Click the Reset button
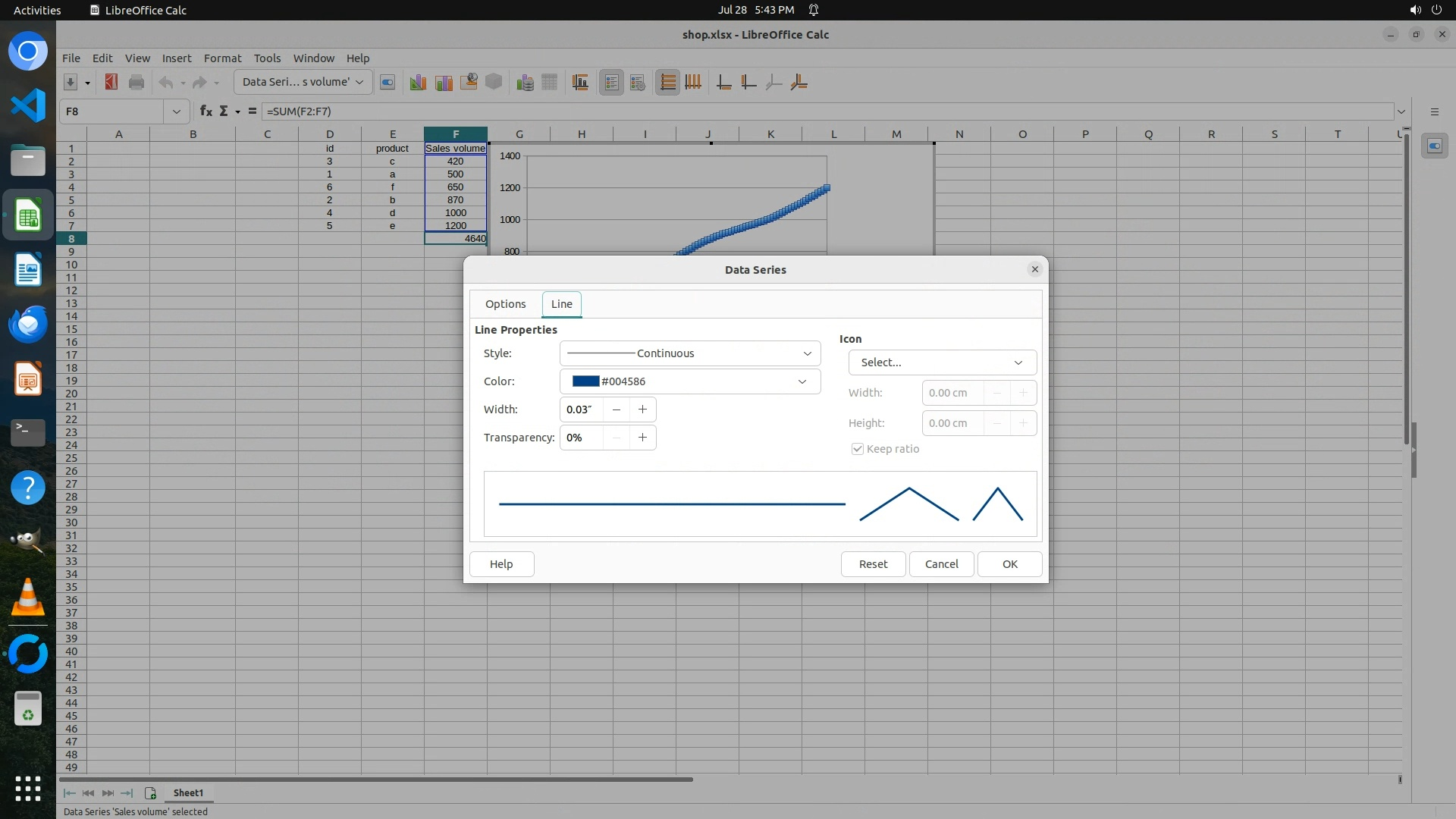The width and height of the screenshot is (1456, 819). (x=873, y=564)
